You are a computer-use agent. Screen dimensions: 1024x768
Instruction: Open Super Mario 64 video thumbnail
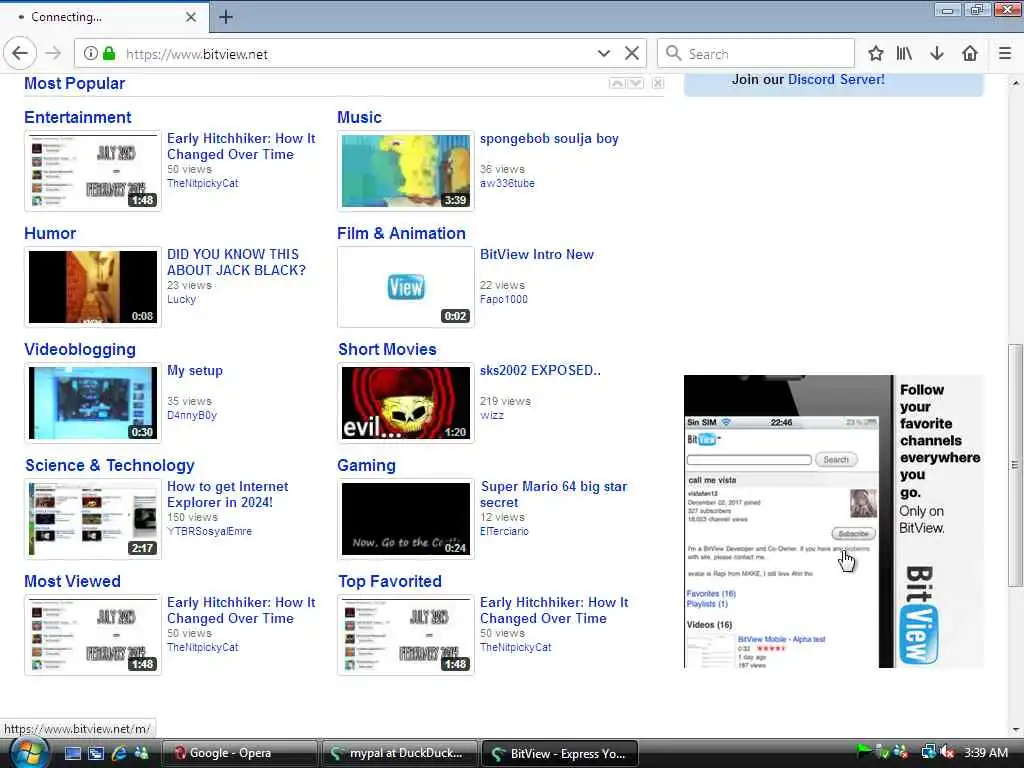coord(406,519)
